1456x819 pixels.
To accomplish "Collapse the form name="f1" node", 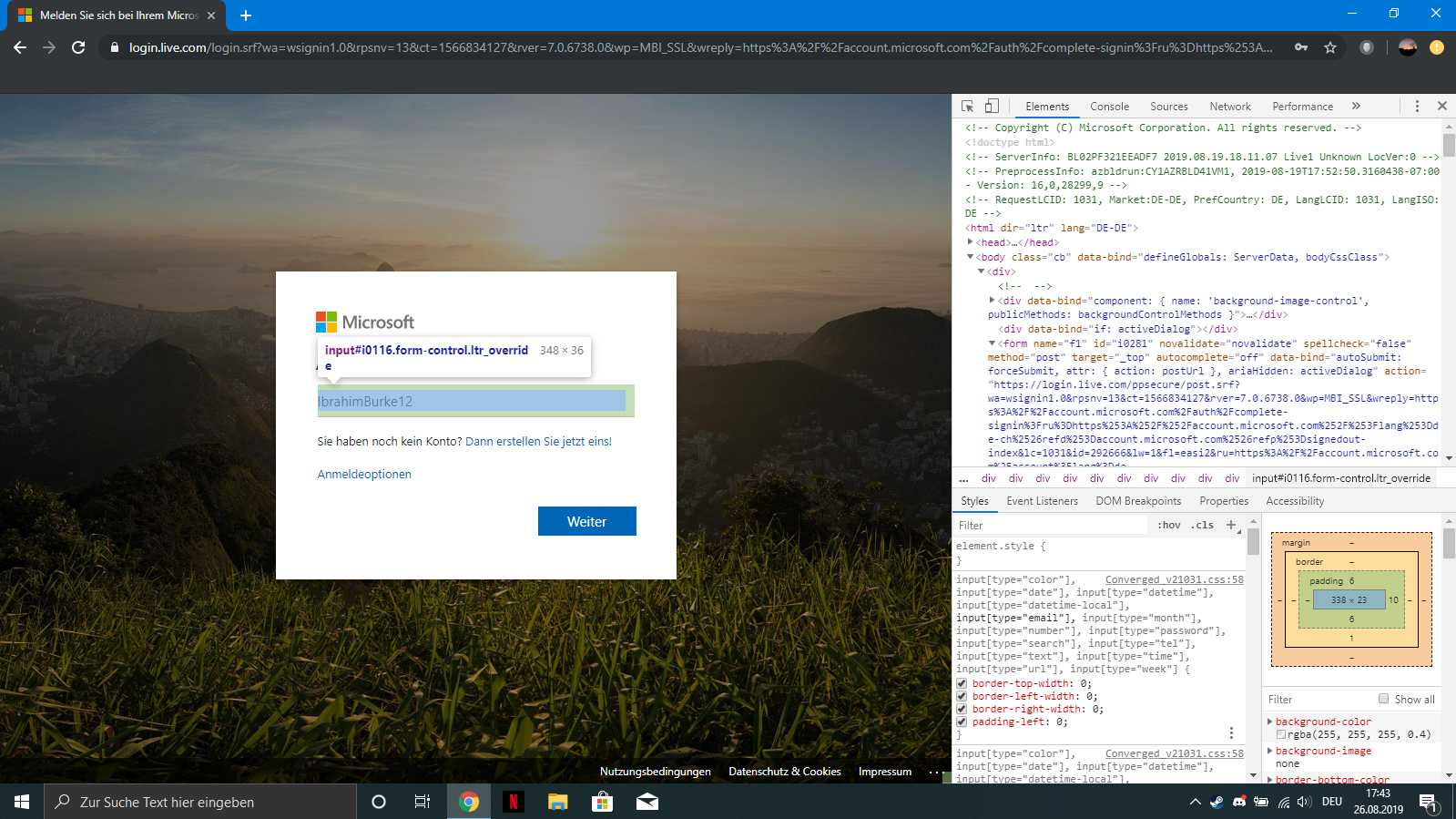I will tap(993, 343).
